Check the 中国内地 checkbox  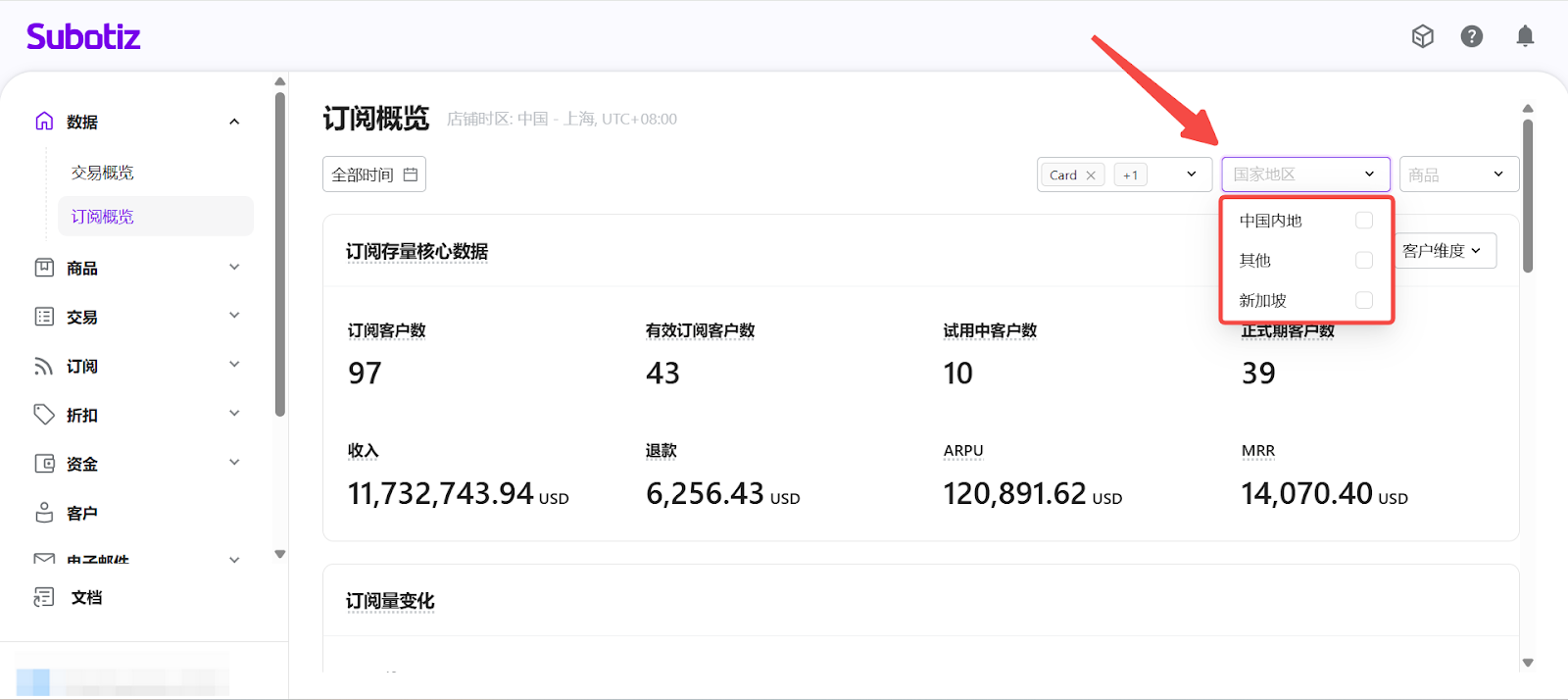(x=1363, y=221)
